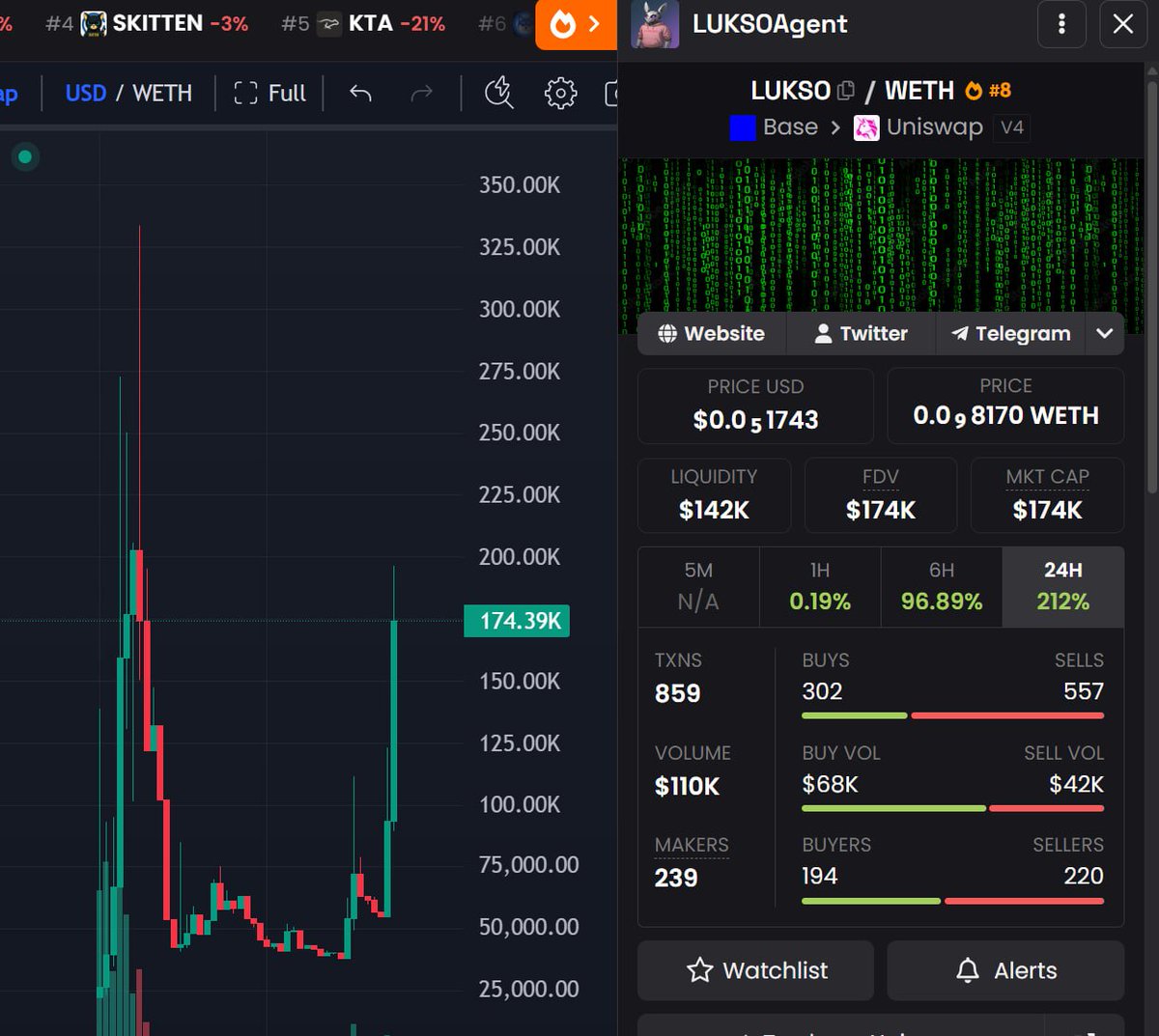Image resolution: width=1159 pixels, height=1036 pixels.
Task: Click the FDV $174K box
Action: click(881, 494)
